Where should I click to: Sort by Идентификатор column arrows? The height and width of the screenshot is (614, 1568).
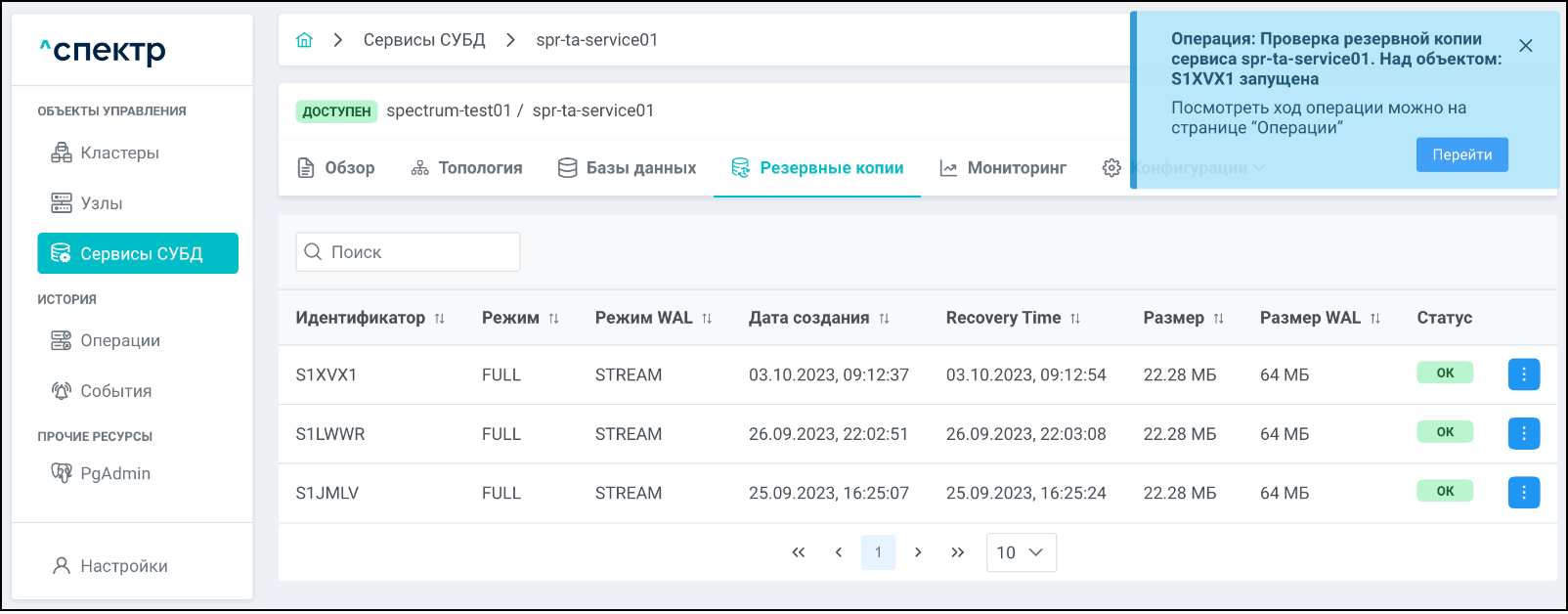click(x=440, y=319)
